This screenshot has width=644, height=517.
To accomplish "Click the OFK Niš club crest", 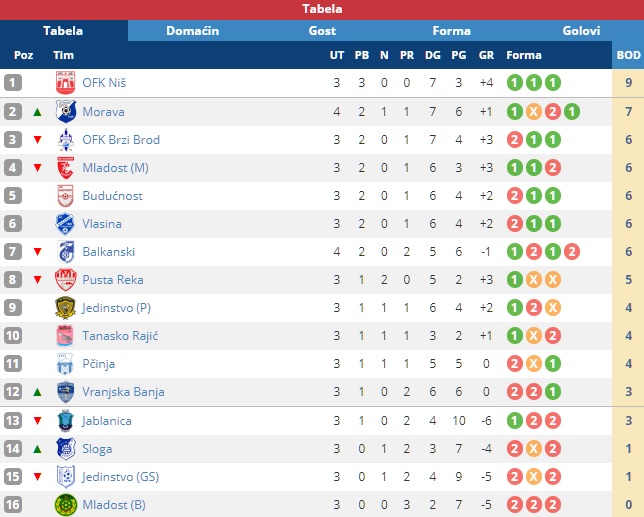I will click(x=65, y=83).
